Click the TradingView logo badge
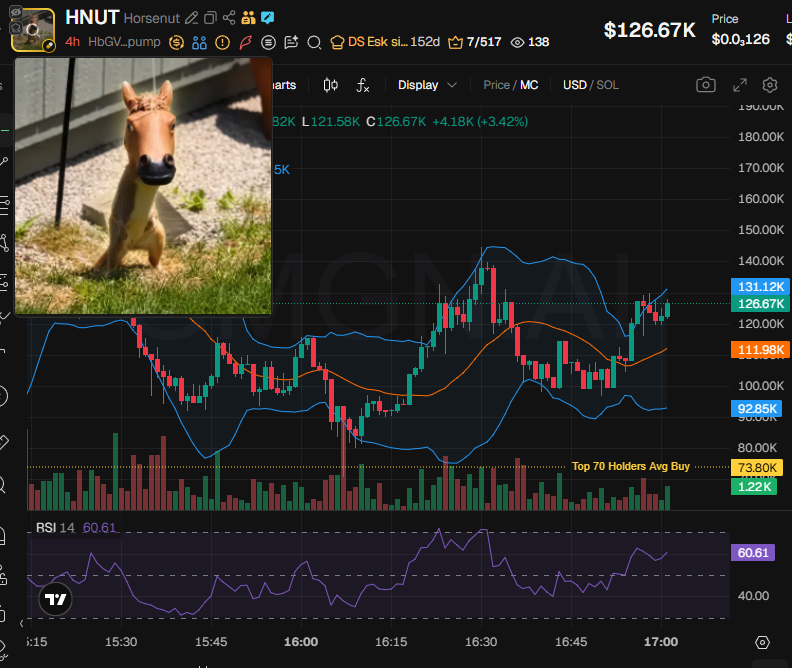Viewport: 792px width, 668px height. (x=56, y=599)
